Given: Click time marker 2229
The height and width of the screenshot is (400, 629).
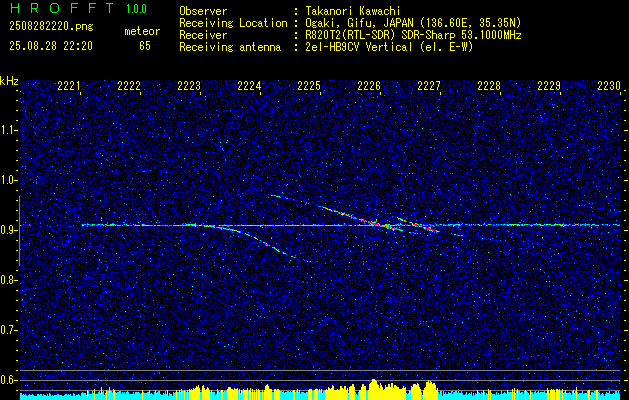Looking at the screenshot, I should click(x=549, y=86).
